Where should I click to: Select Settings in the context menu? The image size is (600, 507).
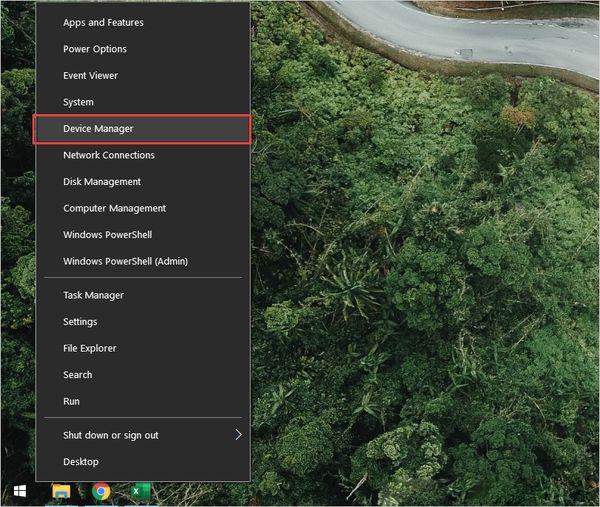point(80,322)
